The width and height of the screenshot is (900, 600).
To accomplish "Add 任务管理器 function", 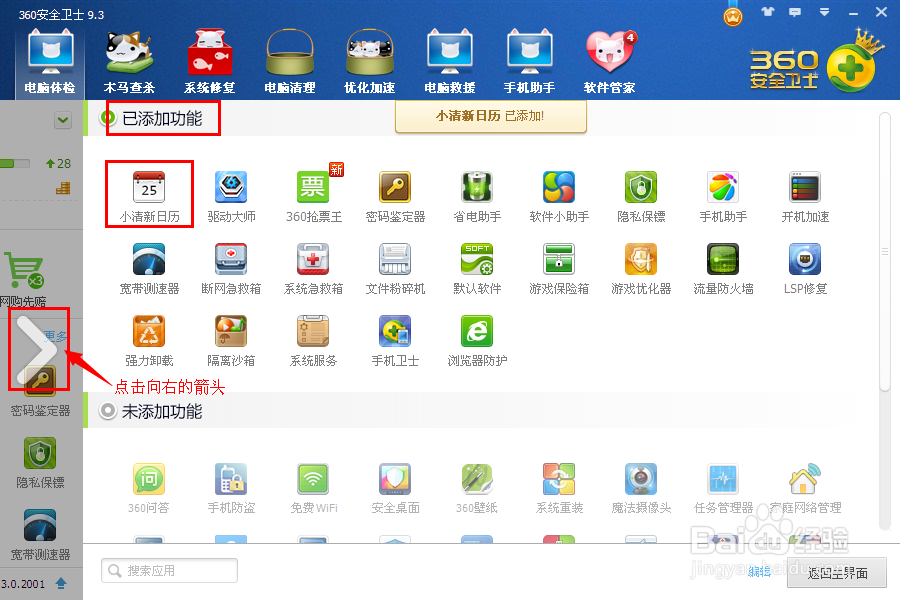I will coord(723,488).
